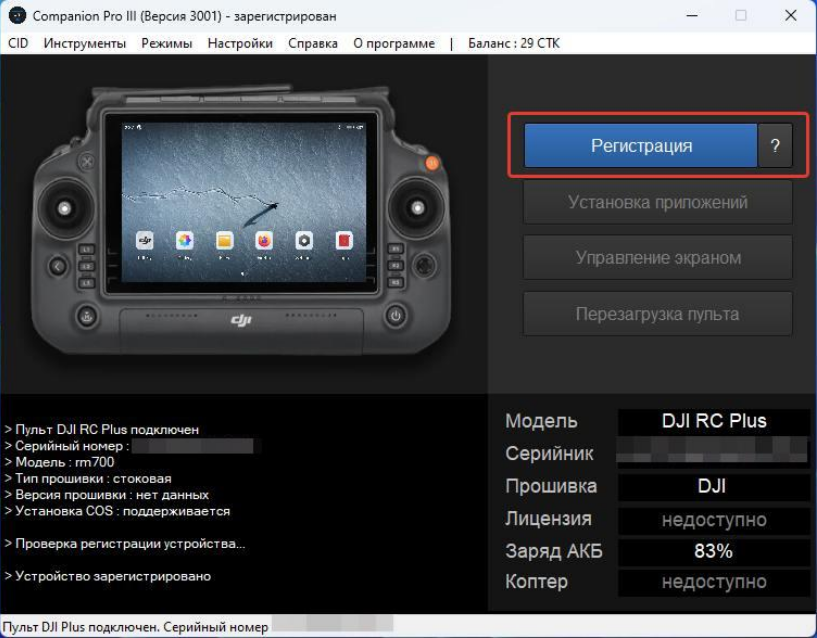The width and height of the screenshot is (817, 638).
Task: Click the orange button on the controller
Action: (432, 163)
